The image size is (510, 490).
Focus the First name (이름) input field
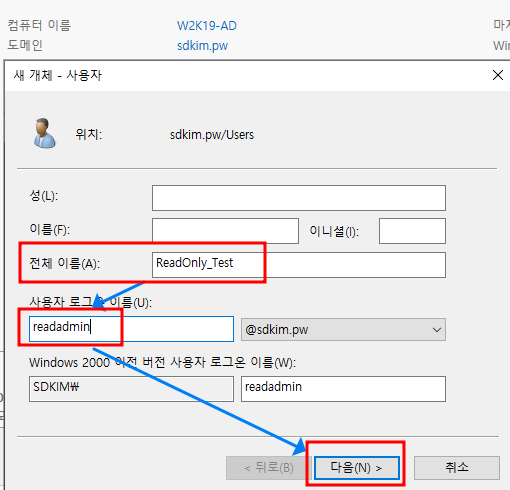[x=225, y=231]
